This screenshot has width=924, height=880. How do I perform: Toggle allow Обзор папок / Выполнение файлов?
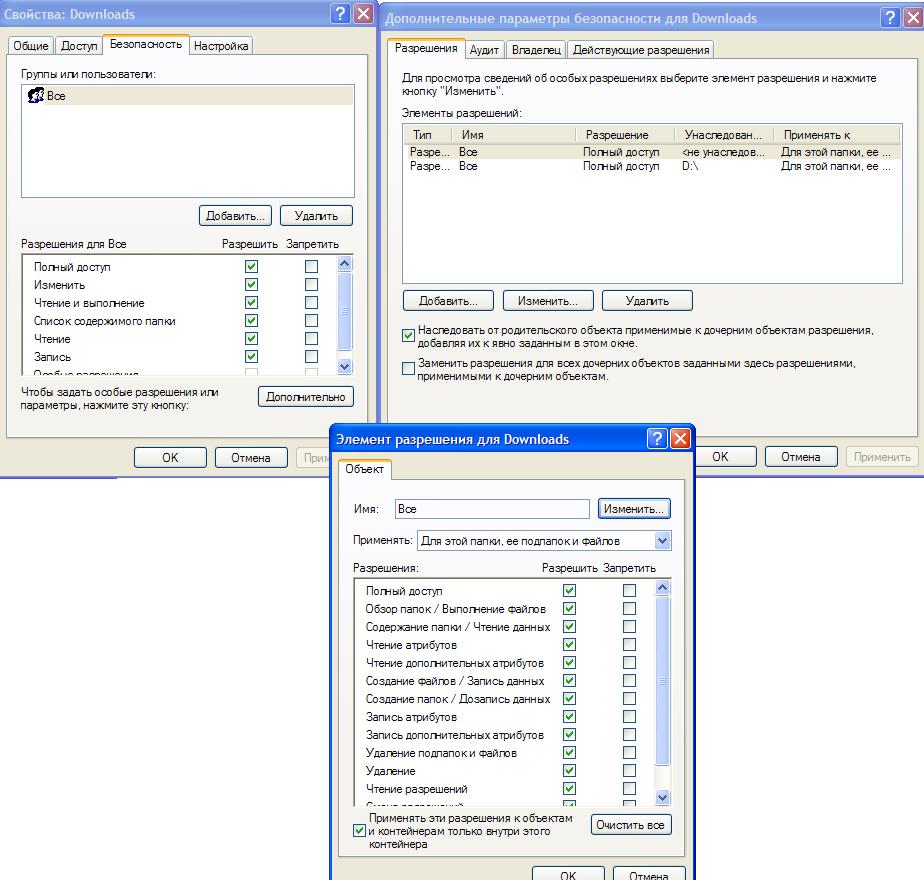pos(569,608)
